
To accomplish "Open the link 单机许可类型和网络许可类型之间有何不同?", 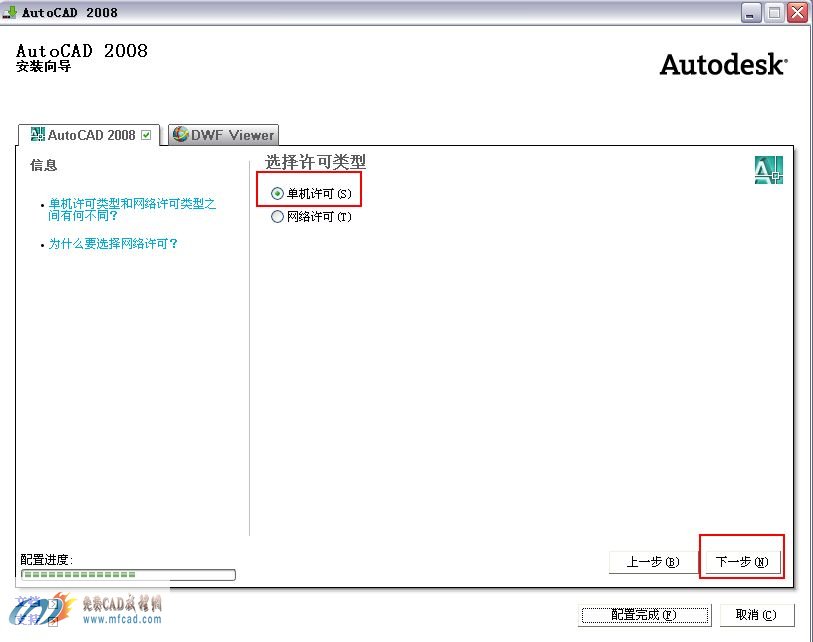I will click(132, 209).
